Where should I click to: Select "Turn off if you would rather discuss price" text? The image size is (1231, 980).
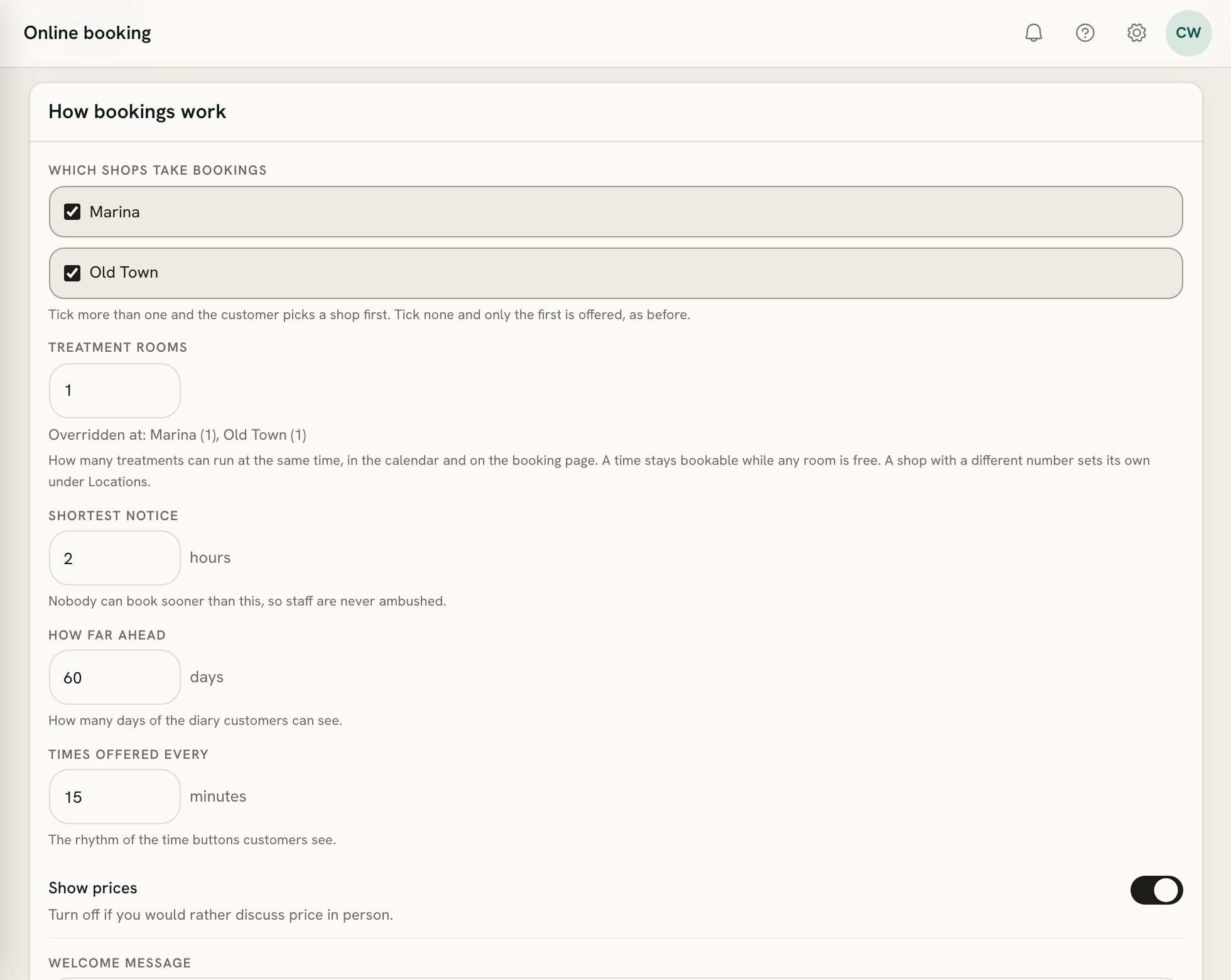click(220, 915)
